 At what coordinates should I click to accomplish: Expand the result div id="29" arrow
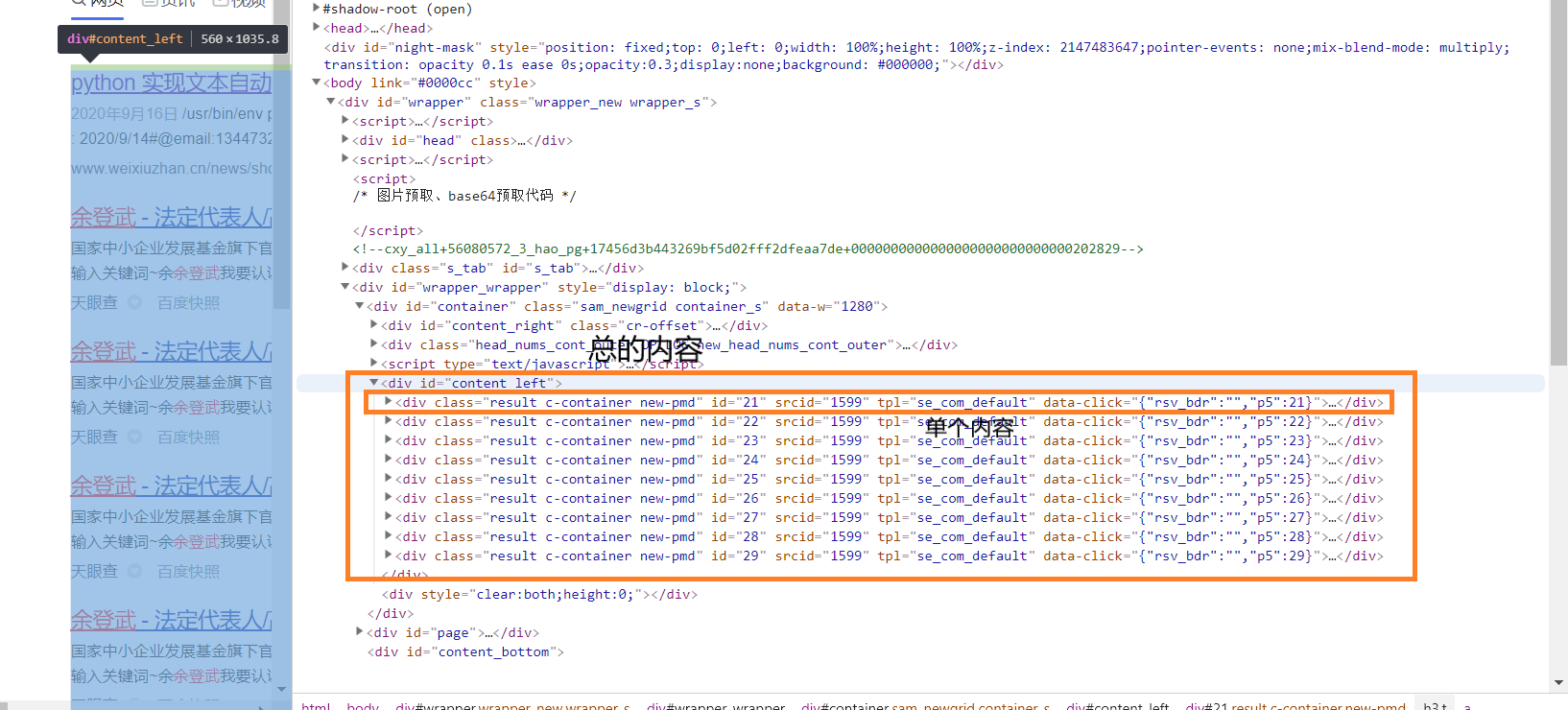[x=388, y=555]
